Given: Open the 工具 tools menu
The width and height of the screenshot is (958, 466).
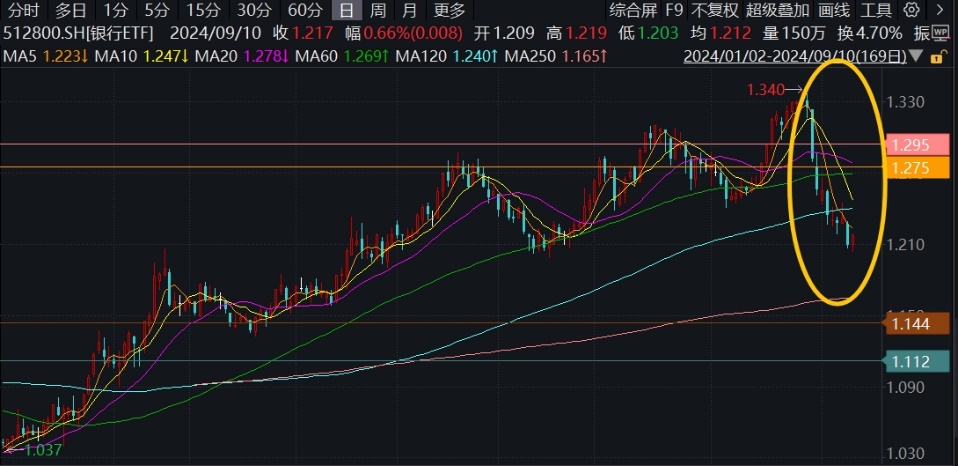Looking at the screenshot, I should point(877,11).
